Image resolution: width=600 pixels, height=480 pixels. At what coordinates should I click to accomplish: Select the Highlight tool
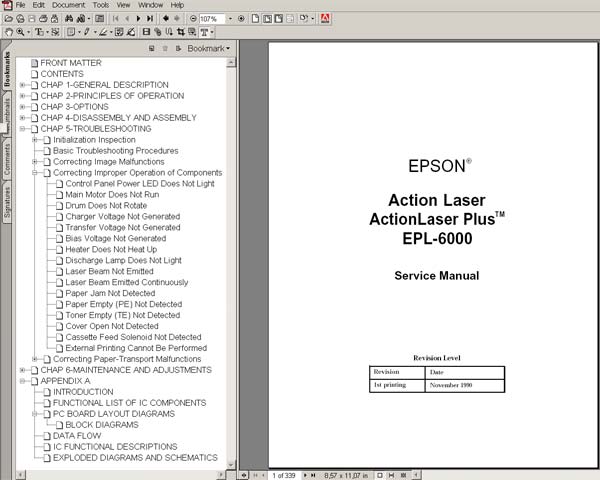[x=103, y=32]
